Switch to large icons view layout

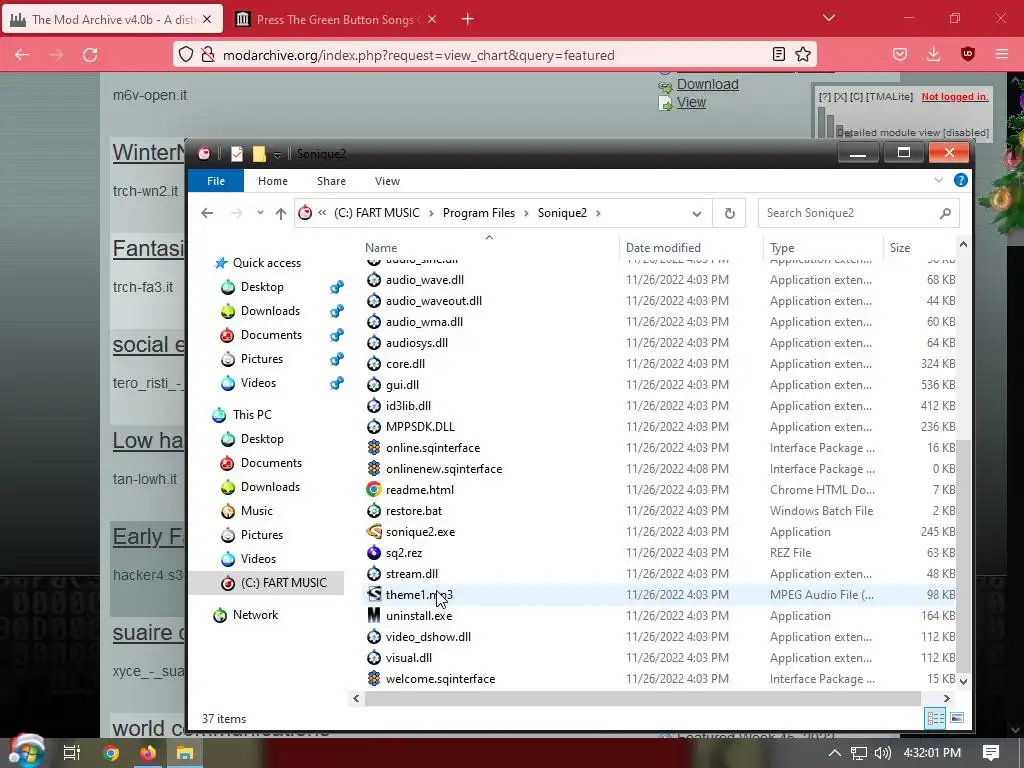957,718
